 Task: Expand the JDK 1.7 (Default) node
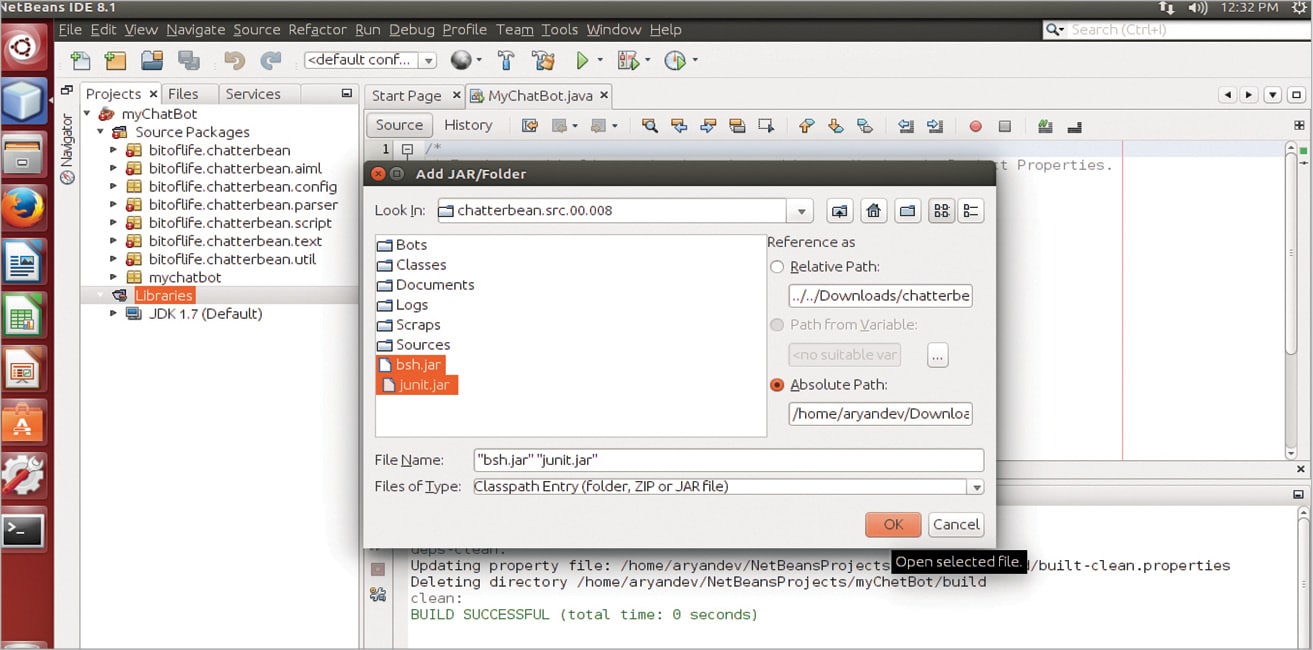(x=114, y=314)
